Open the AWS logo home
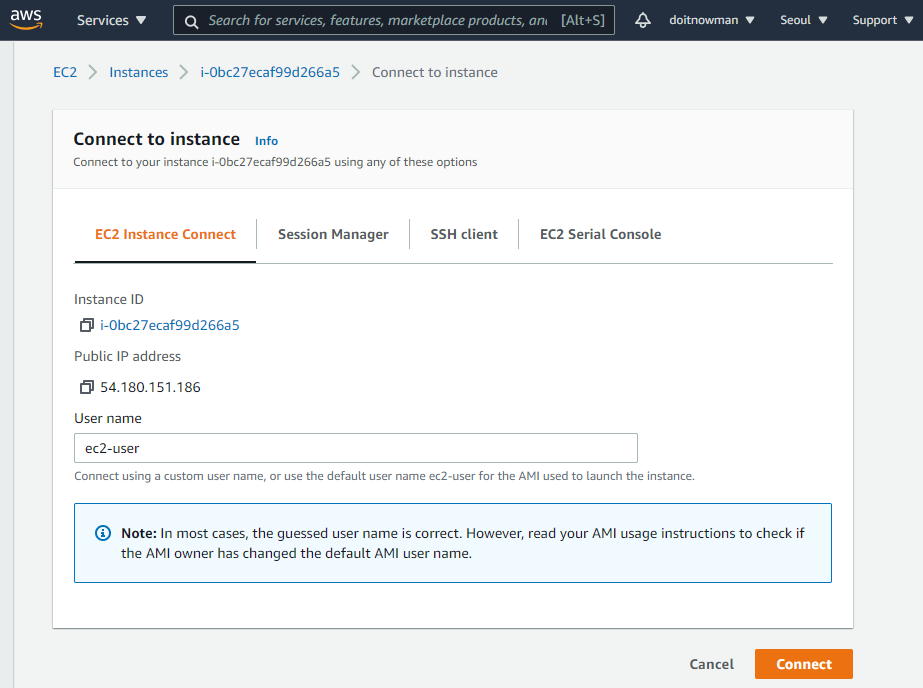 tap(26, 19)
